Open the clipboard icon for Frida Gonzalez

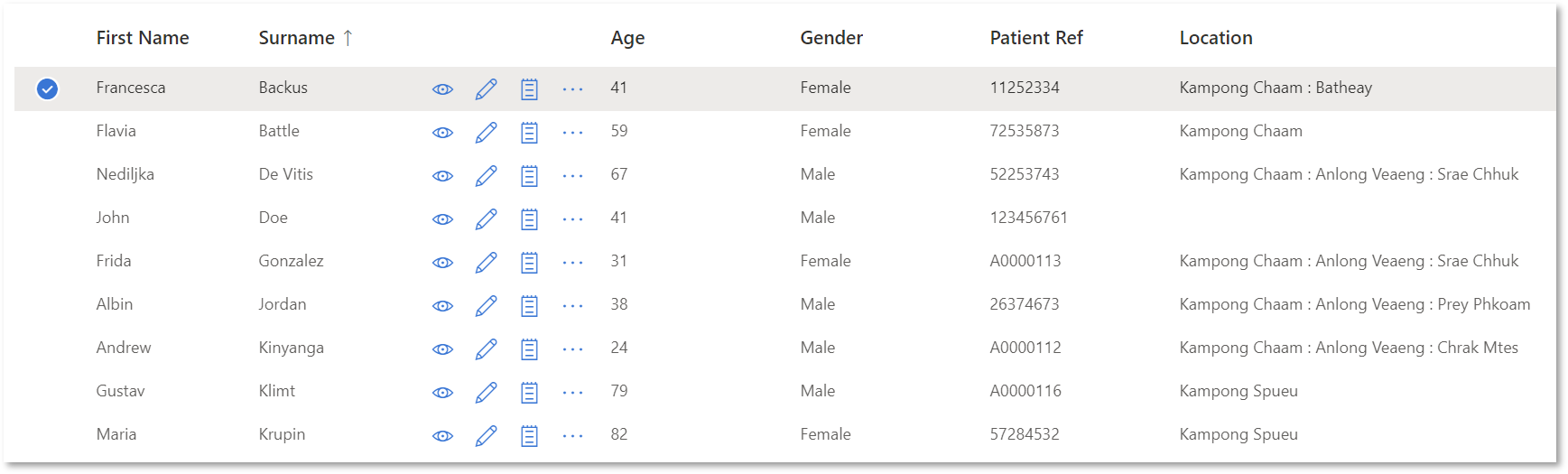(529, 262)
